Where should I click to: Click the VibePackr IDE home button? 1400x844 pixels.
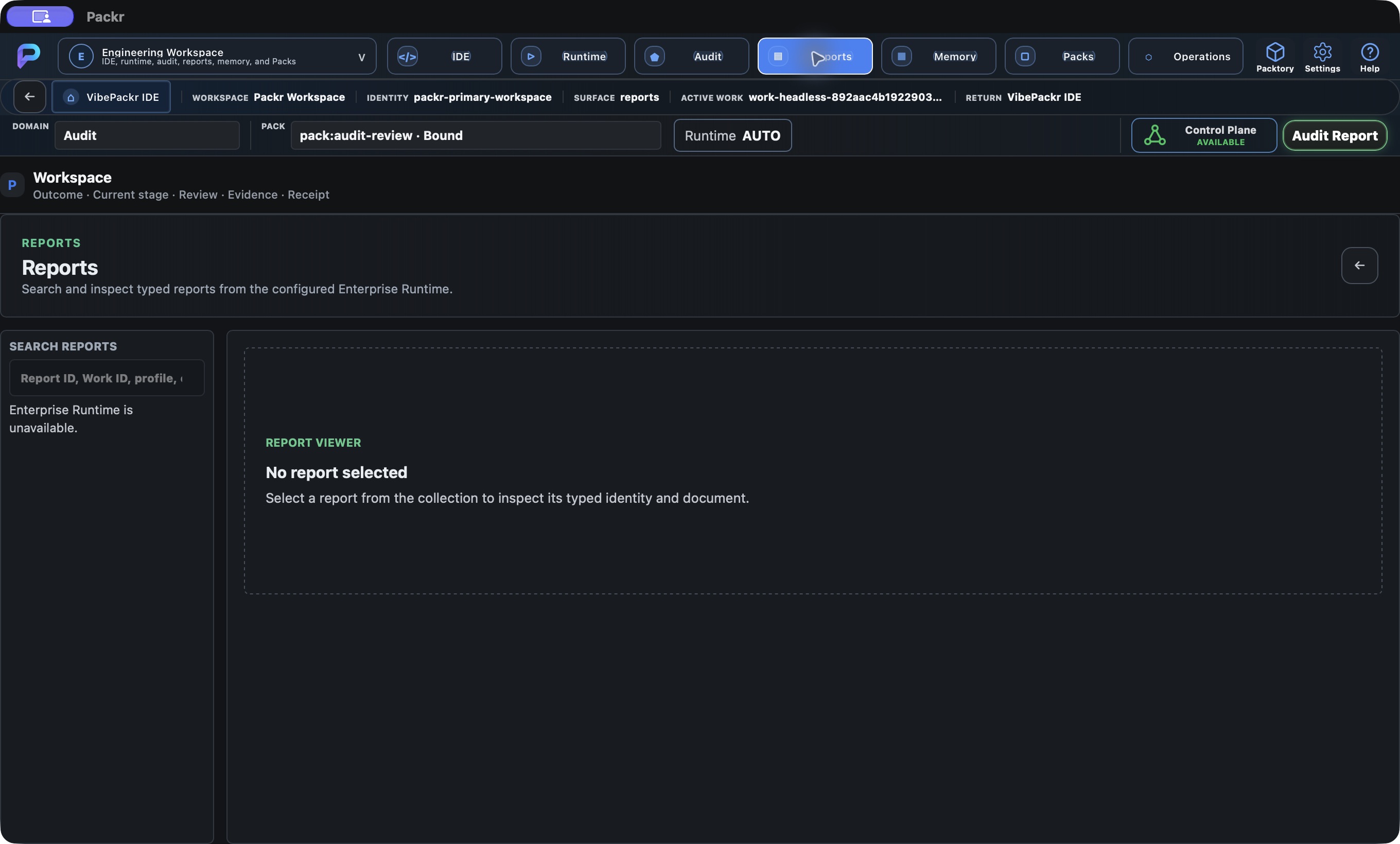(x=111, y=97)
